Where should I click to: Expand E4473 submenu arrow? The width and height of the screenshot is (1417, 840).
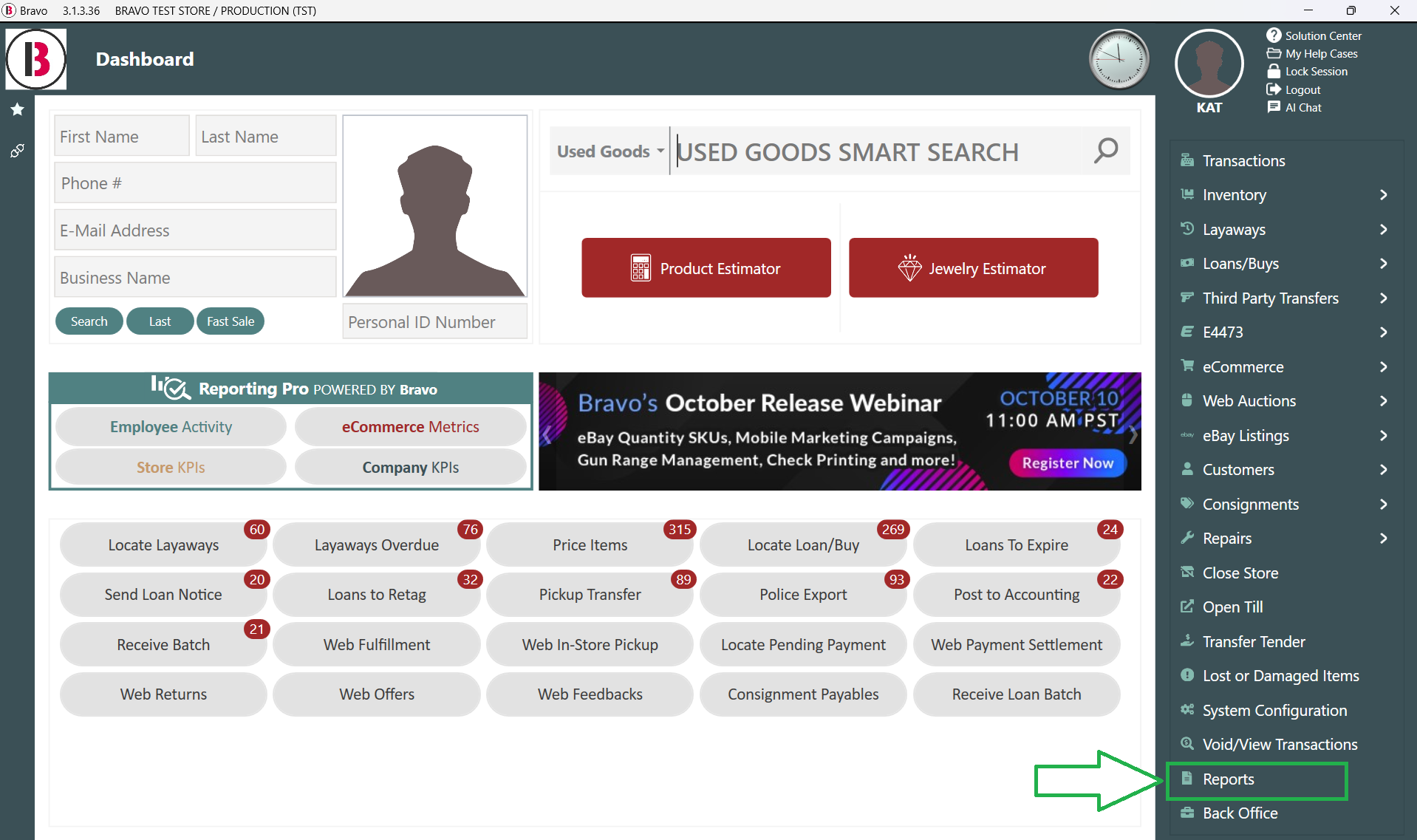click(1383, 332)
